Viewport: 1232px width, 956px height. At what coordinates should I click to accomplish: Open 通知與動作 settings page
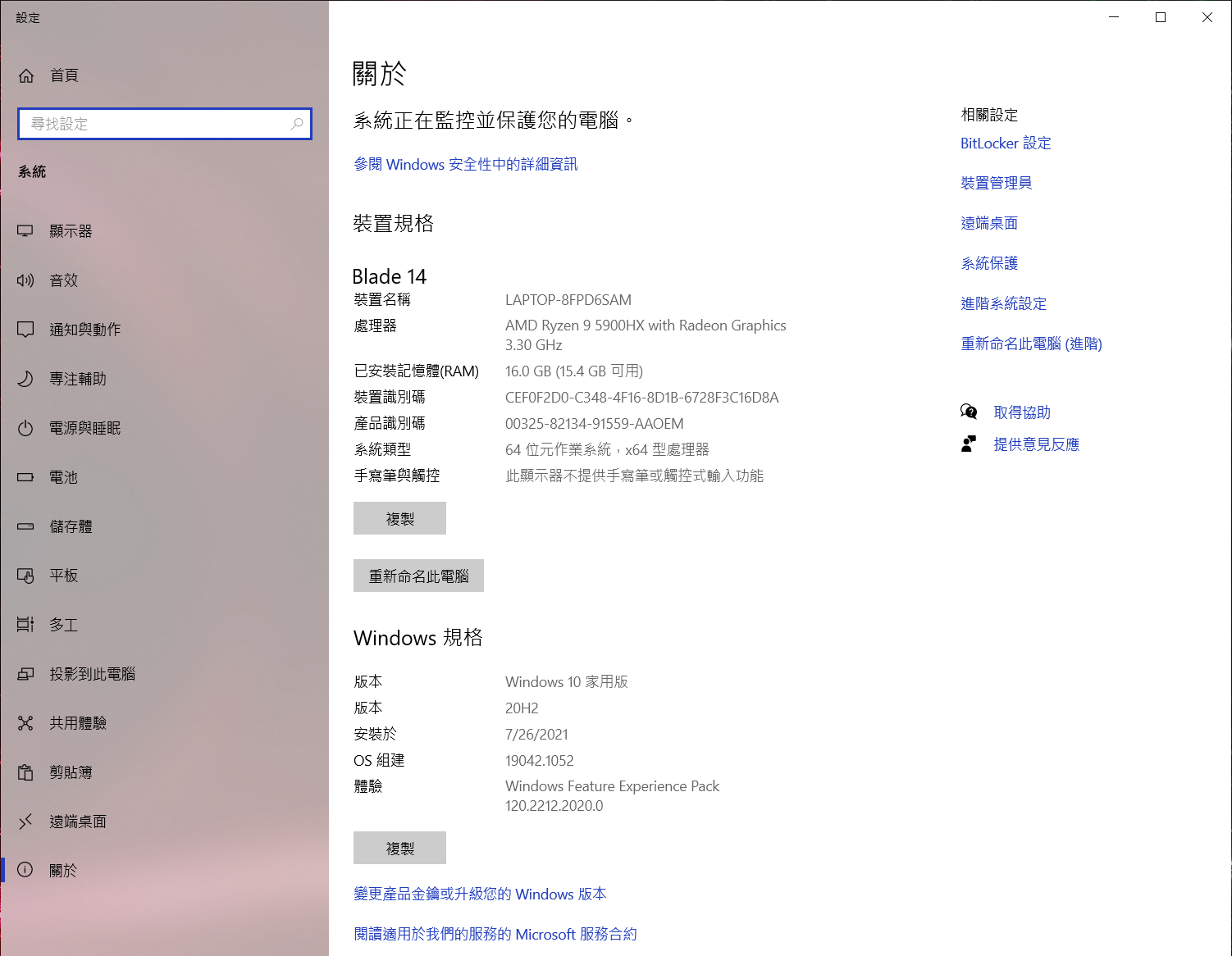[x=84, y=330]
